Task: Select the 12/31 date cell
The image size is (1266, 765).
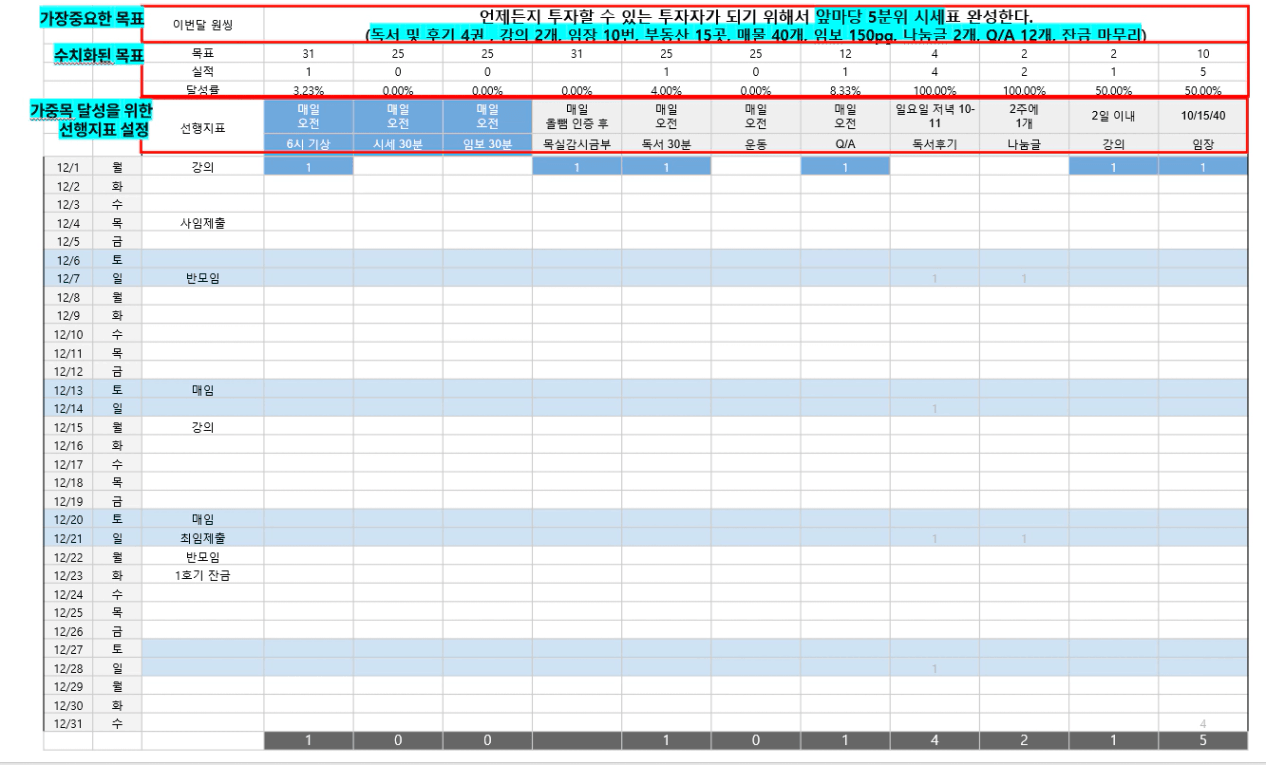Action: click(x=68, y=723)
